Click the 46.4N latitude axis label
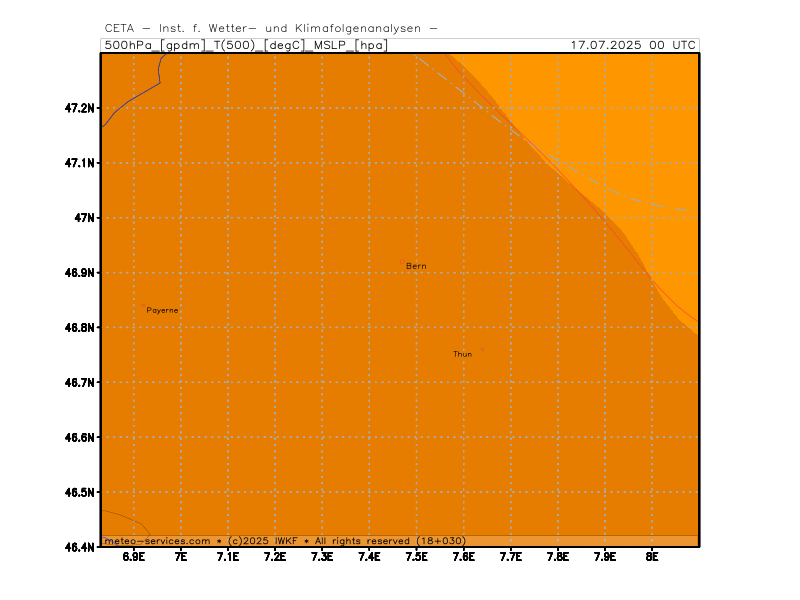The image size is (800, 600). [x=80, y=547]
